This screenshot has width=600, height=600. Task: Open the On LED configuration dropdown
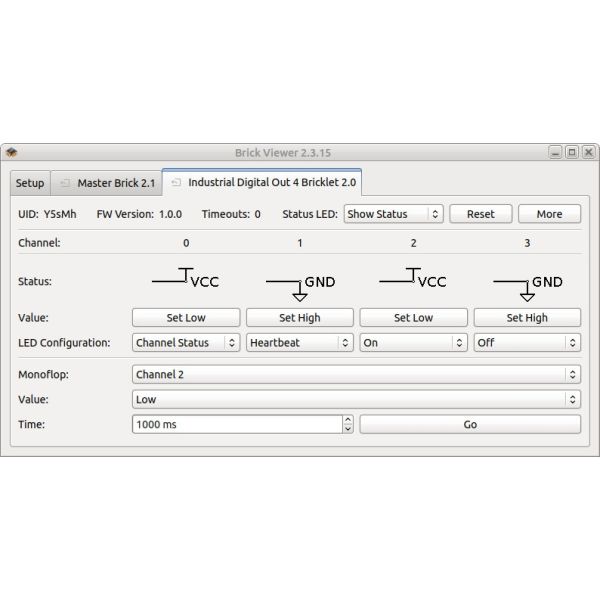(414, 342)
